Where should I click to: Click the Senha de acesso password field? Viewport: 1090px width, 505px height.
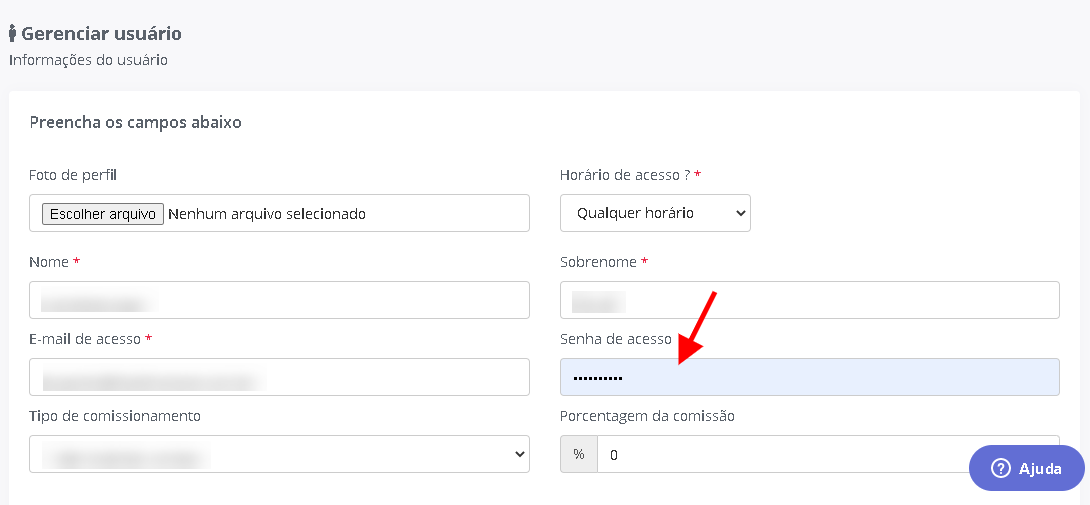(810, 377)
